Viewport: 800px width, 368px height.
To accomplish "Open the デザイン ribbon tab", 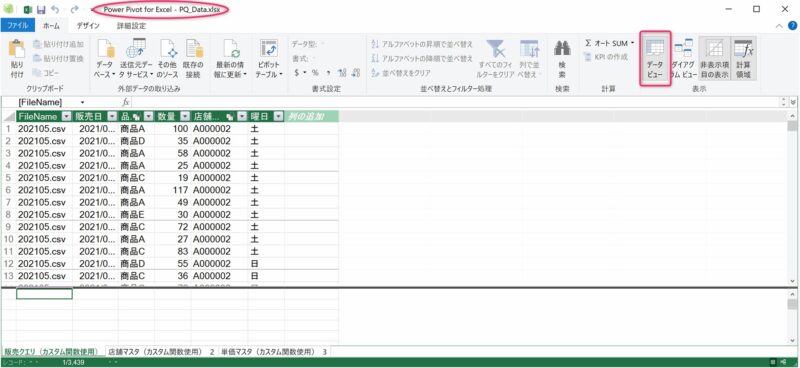I will (x=88, y=25).
